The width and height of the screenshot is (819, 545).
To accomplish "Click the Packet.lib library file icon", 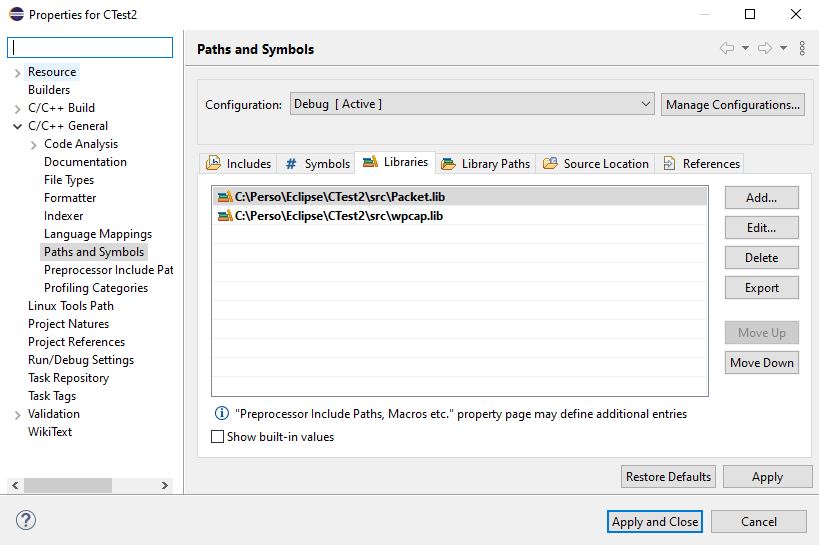I will [x=224, y=197].
